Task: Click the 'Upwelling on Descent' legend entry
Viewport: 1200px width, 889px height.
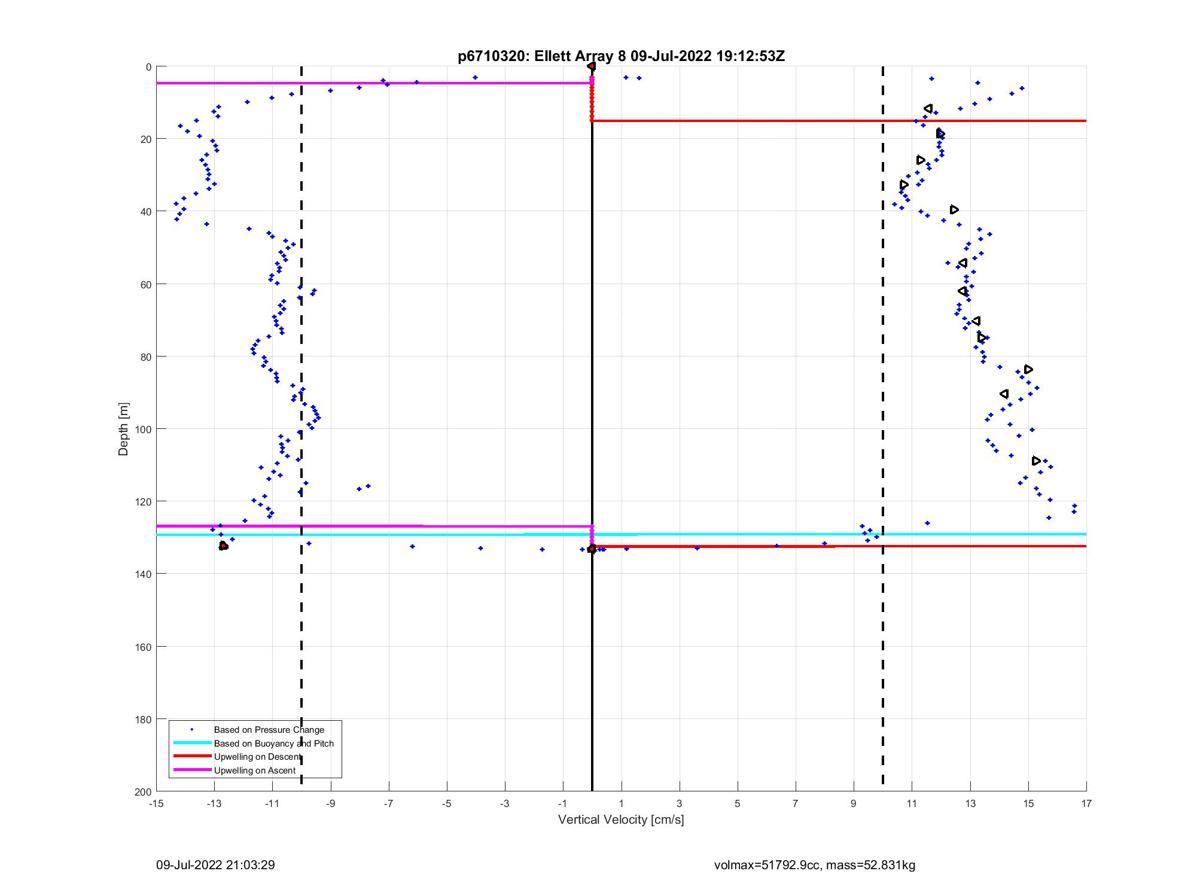Action: point(258,757)
